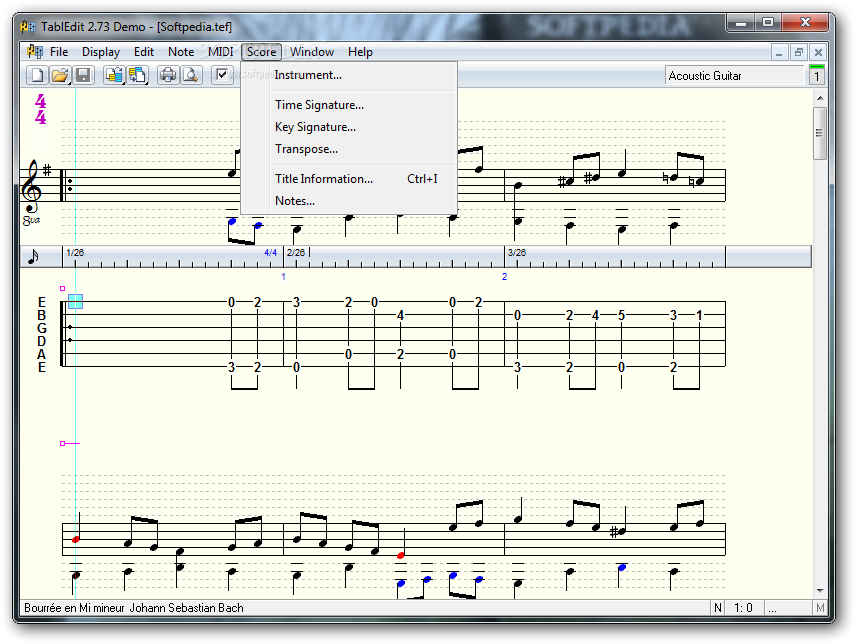Click fret number 5 on the B string
856x644 pixels.
[x=621, y=315]
